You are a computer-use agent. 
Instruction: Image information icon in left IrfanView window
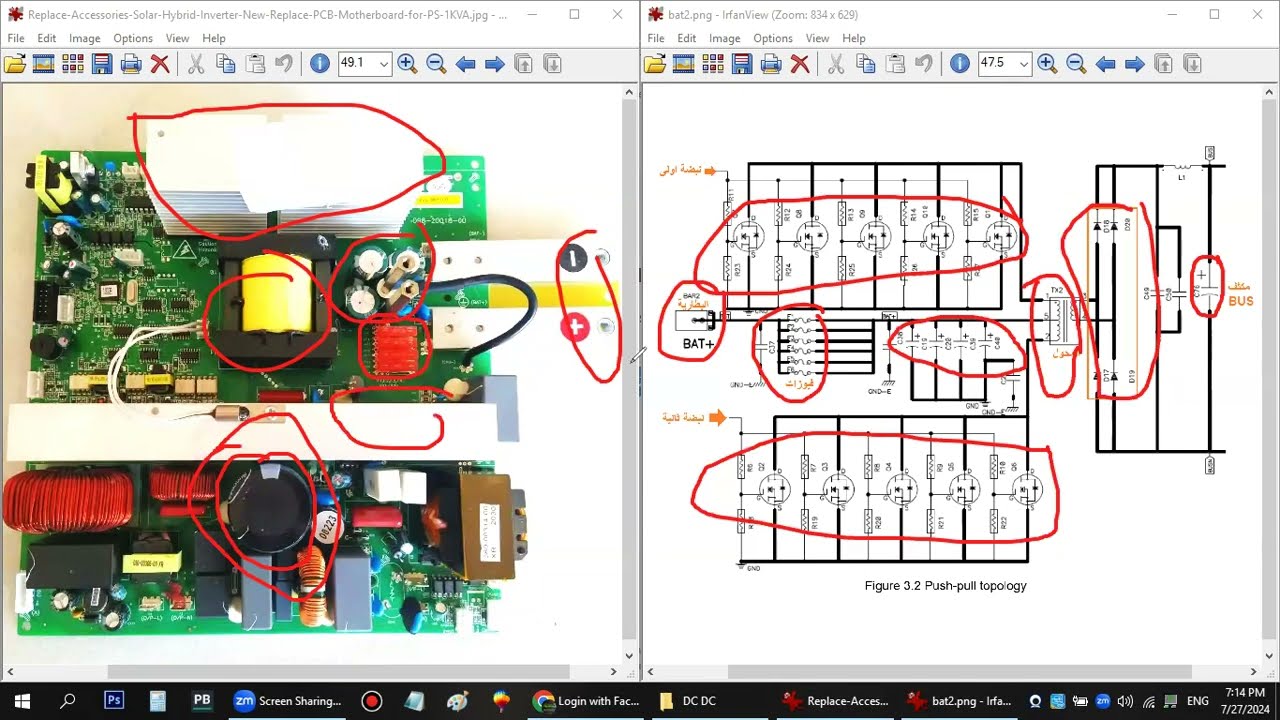click(320, 64)
